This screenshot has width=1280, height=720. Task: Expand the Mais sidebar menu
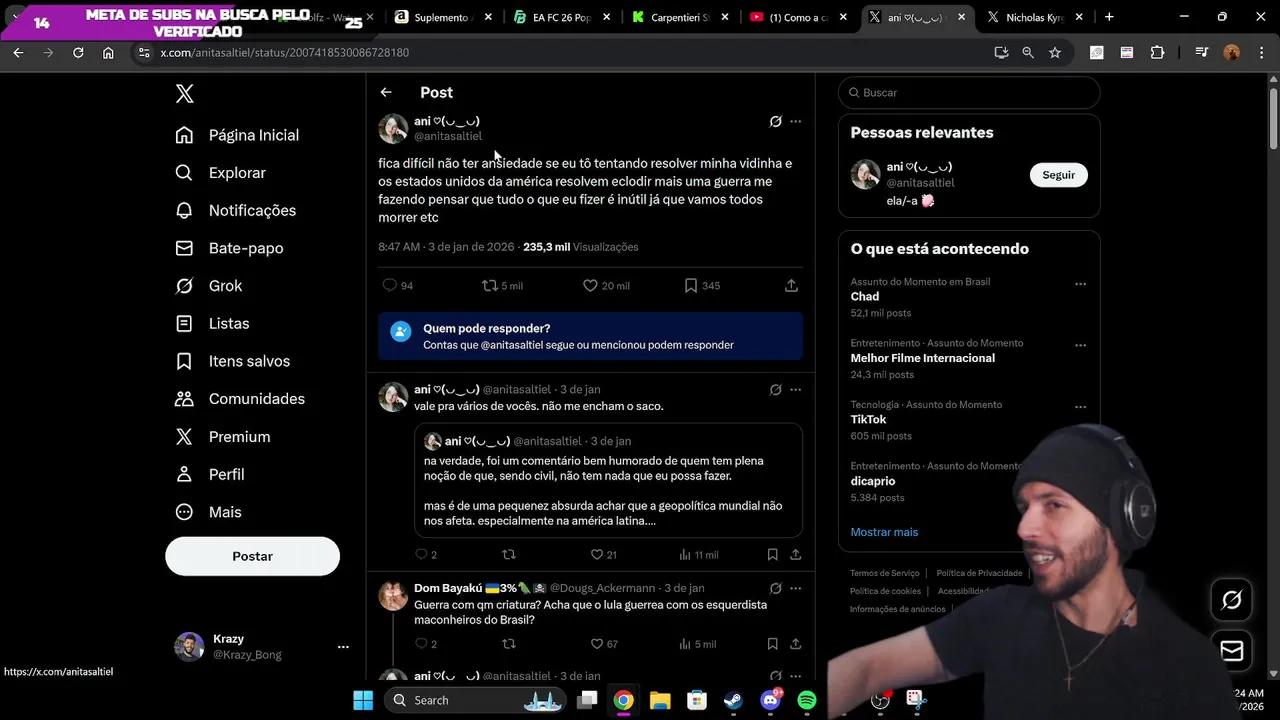(208, 512)
